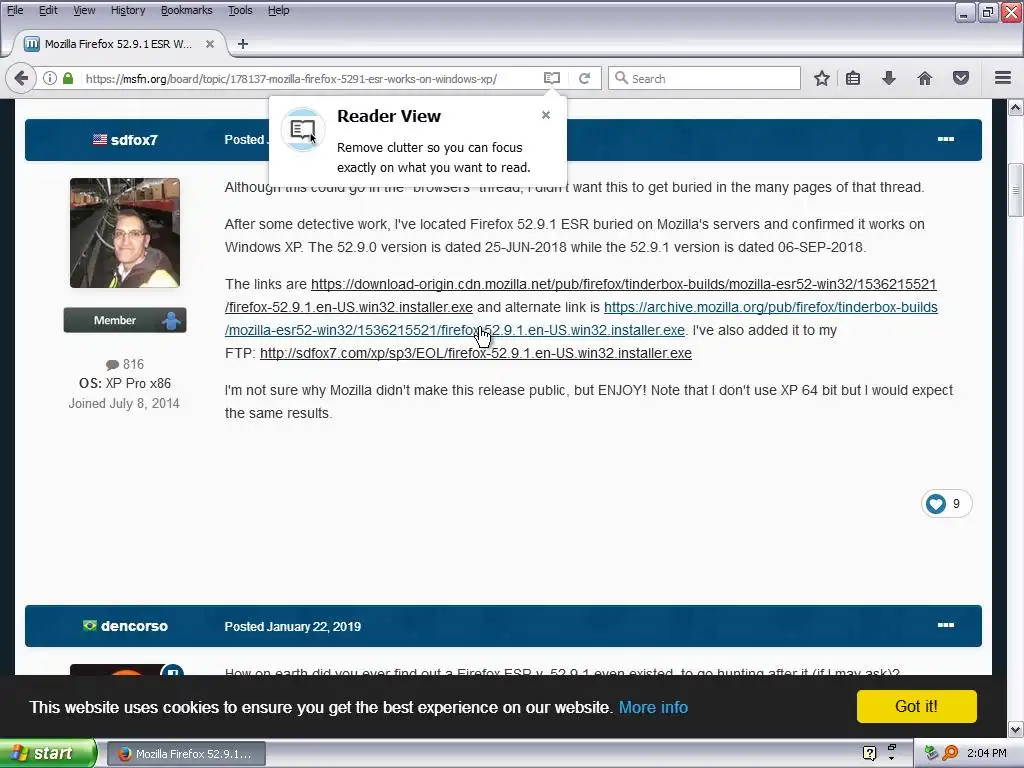Image resolution: width=1024 pixels, height=768 pixels.
Task: Close the Mozilla Firefox 52.9.1 ESR tab
Action: click(x=210, y=44)
